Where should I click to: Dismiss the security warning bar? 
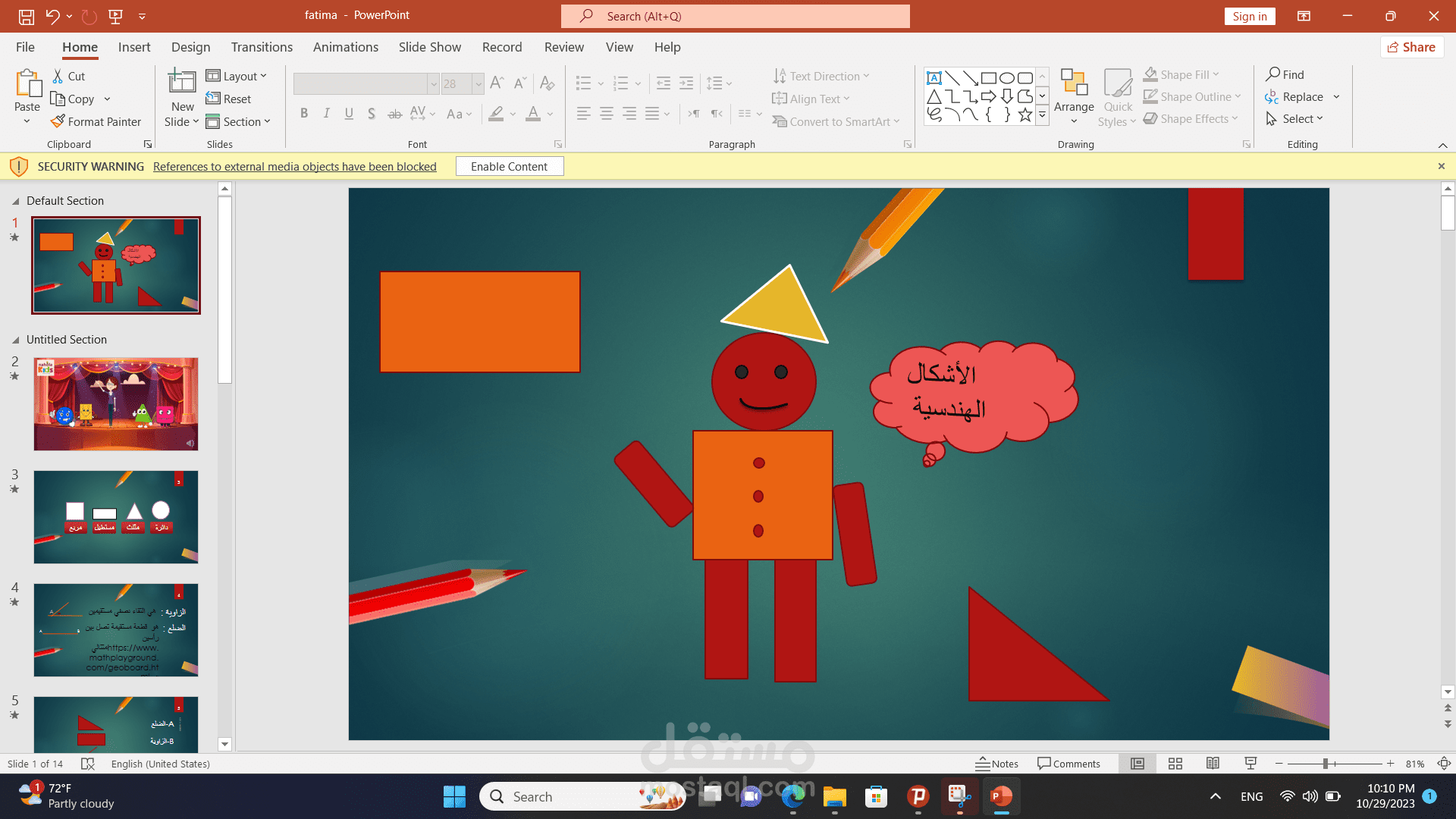[1442, 166]
